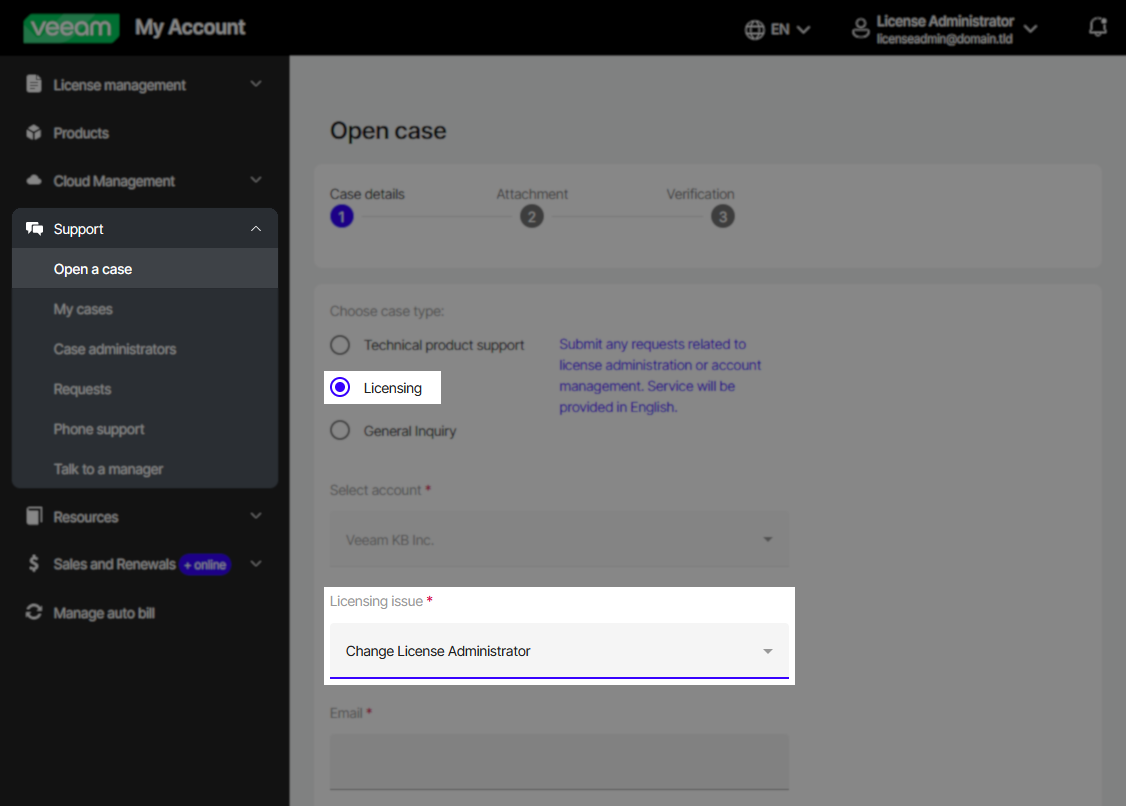Viewport: 1126px width, 806px height.
Task: Select the Technical product support option
Action: click(340, 344)
